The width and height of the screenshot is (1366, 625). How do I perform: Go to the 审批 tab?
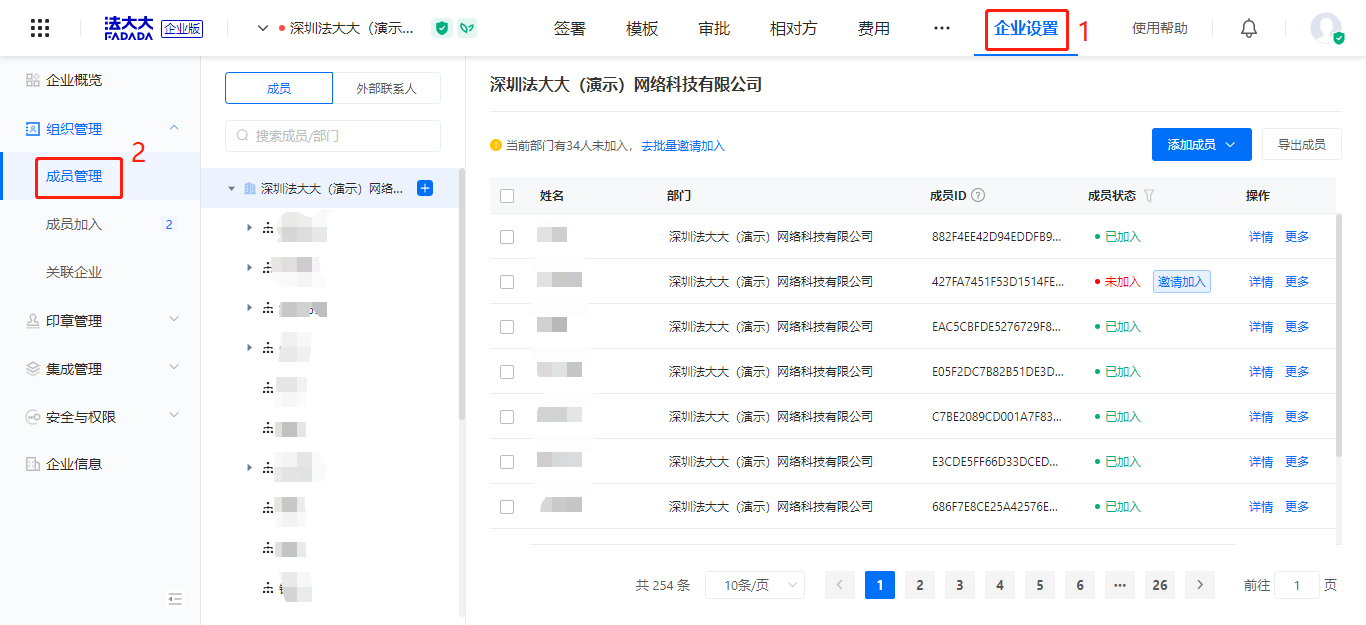pos(714,28)
